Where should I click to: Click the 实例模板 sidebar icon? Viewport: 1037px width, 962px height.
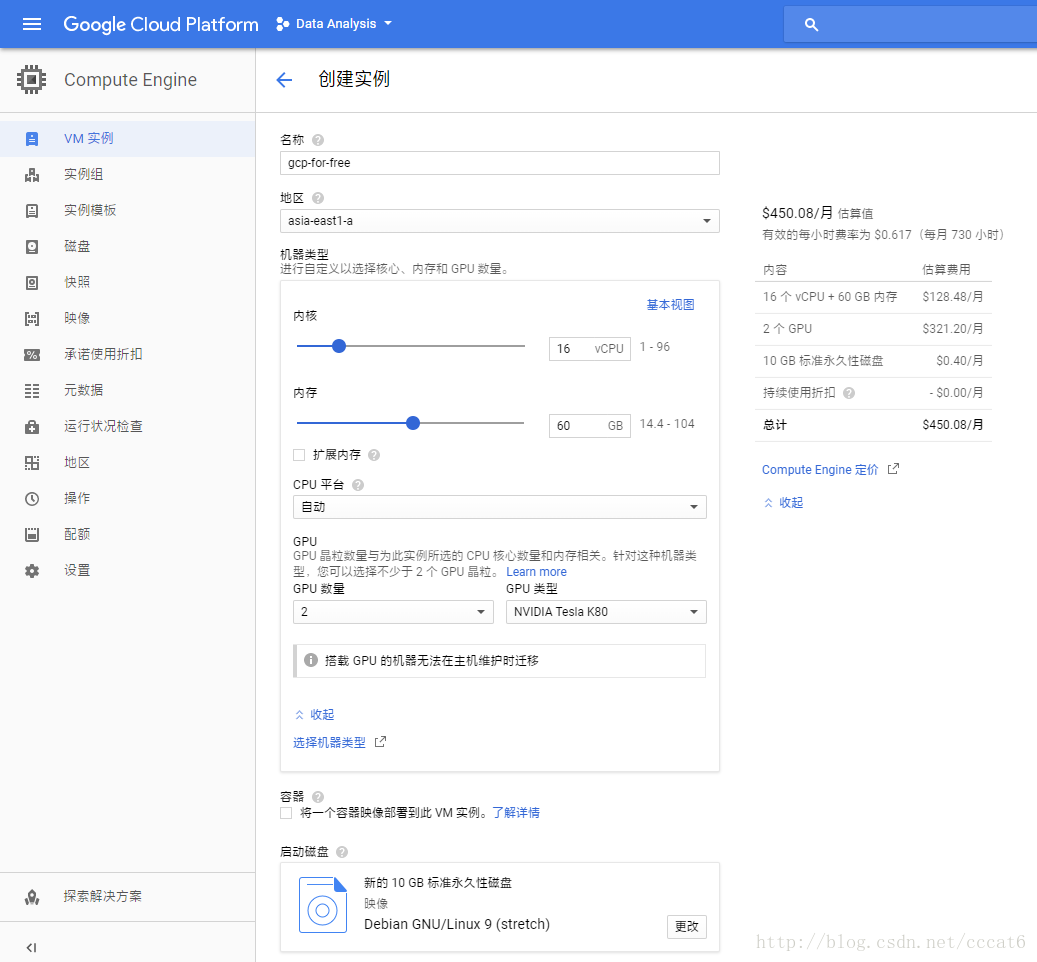(x=32, y=211)
